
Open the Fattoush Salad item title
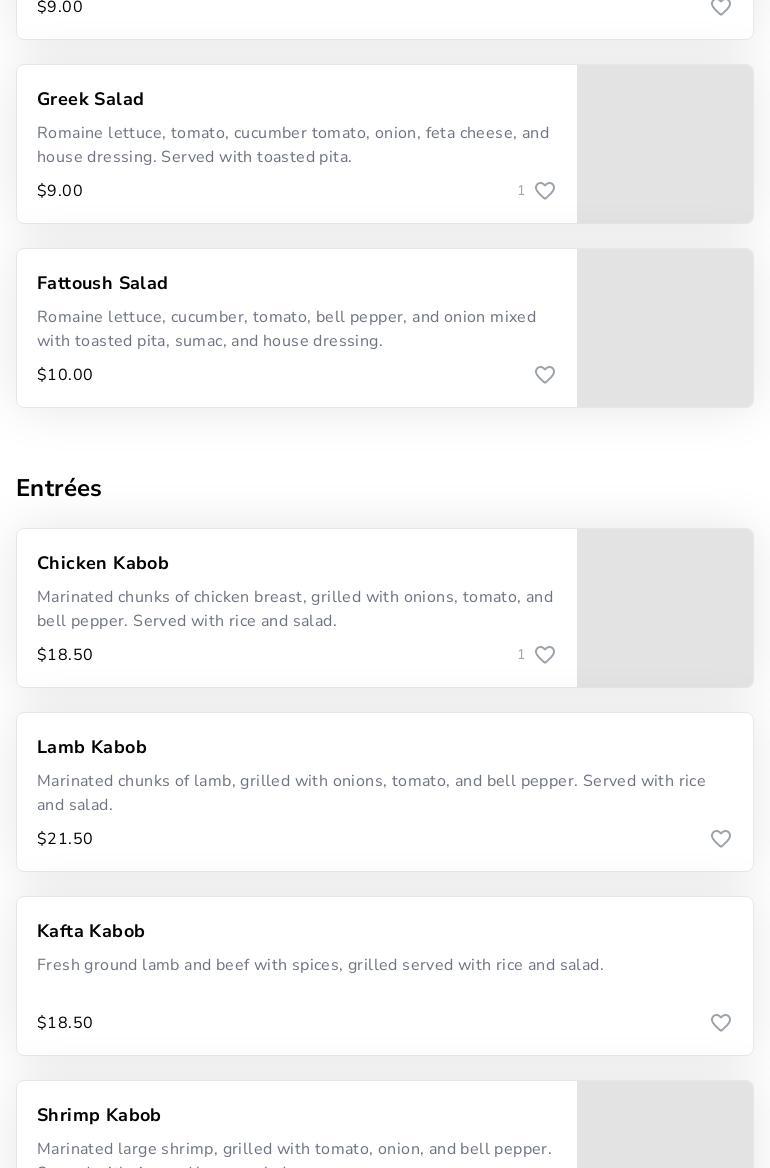pyautogui.click(x=102, y=283)
